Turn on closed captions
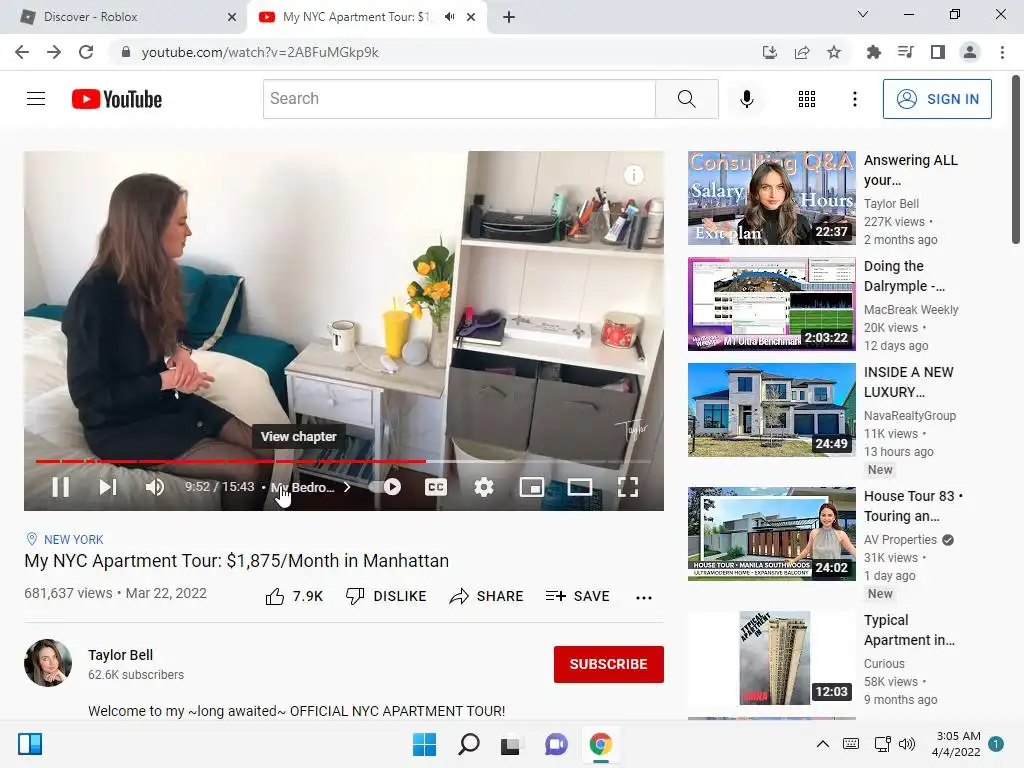This screenshot has height=768, width=1024. click(436, 487)
